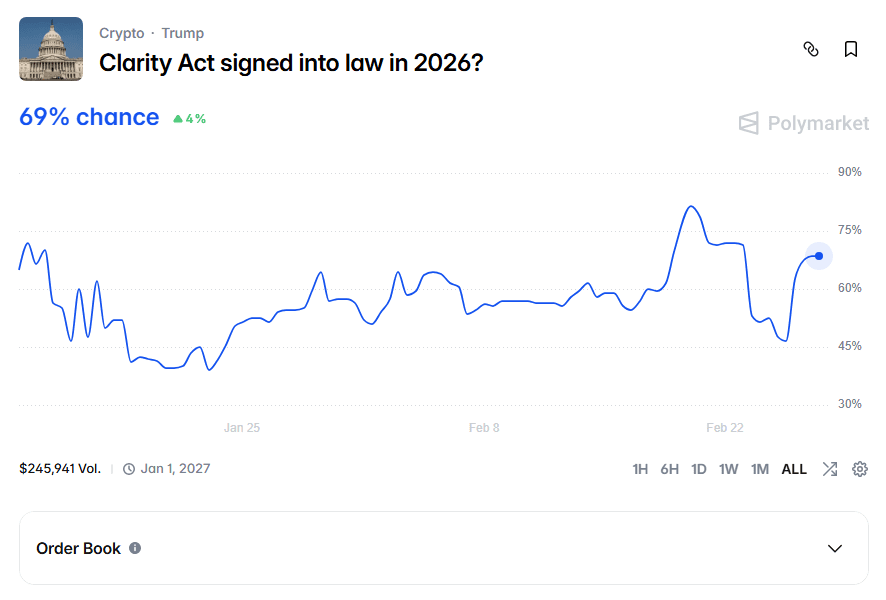The height and width of the screenshot is (600, 886).
Task: Select the 1D time range
Action: tap(699, 469)
